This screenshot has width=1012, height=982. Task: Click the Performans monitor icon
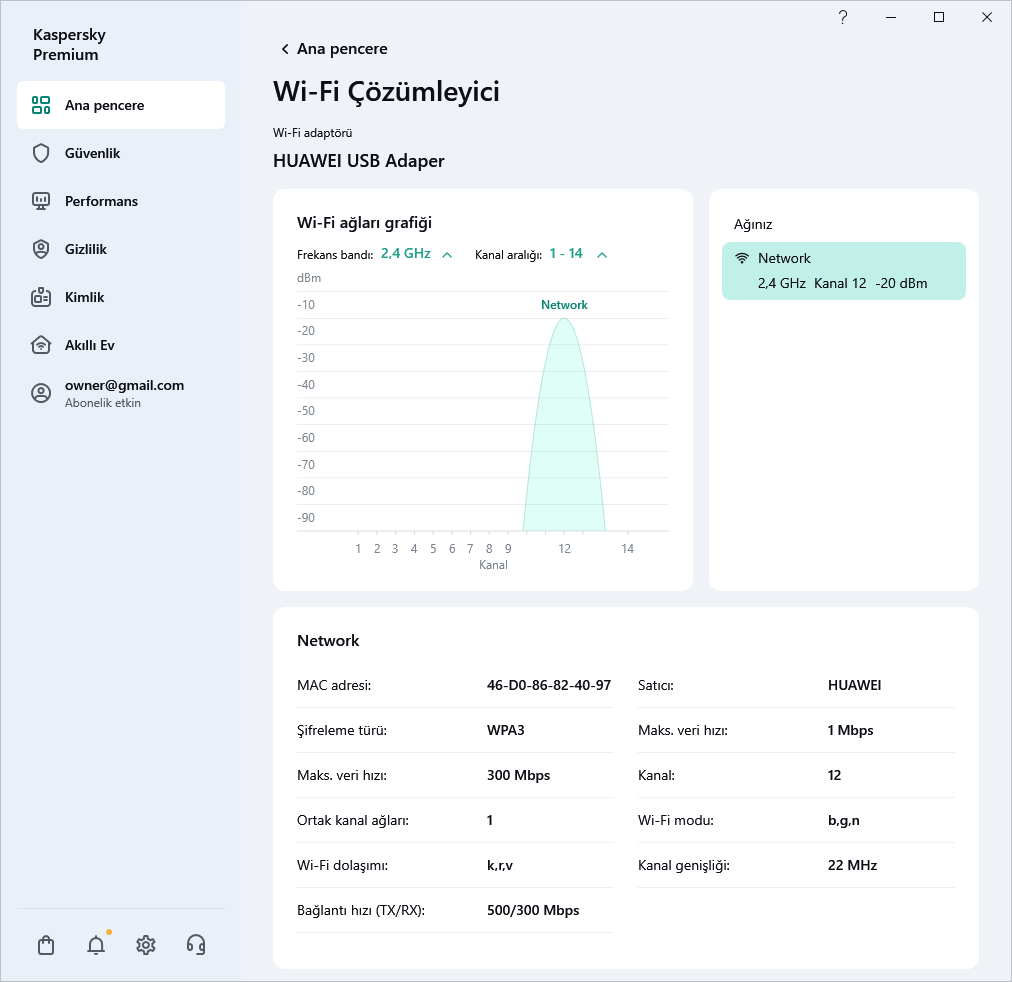(x=41, y=201)
